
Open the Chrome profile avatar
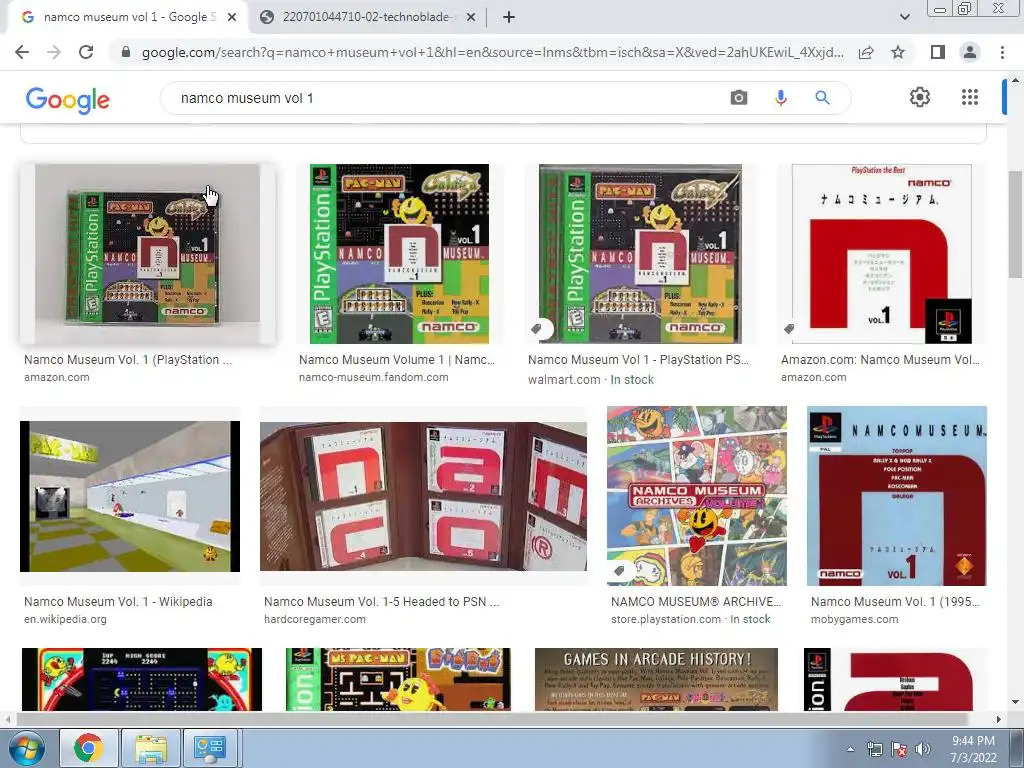click(x=970, y=52)
